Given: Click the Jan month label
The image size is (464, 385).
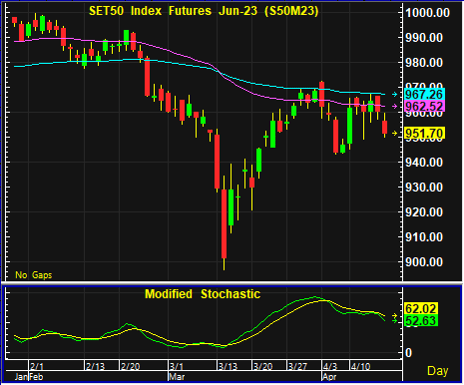Looking at the screenshot, I should pyautogui.click(x=21, y=377).
